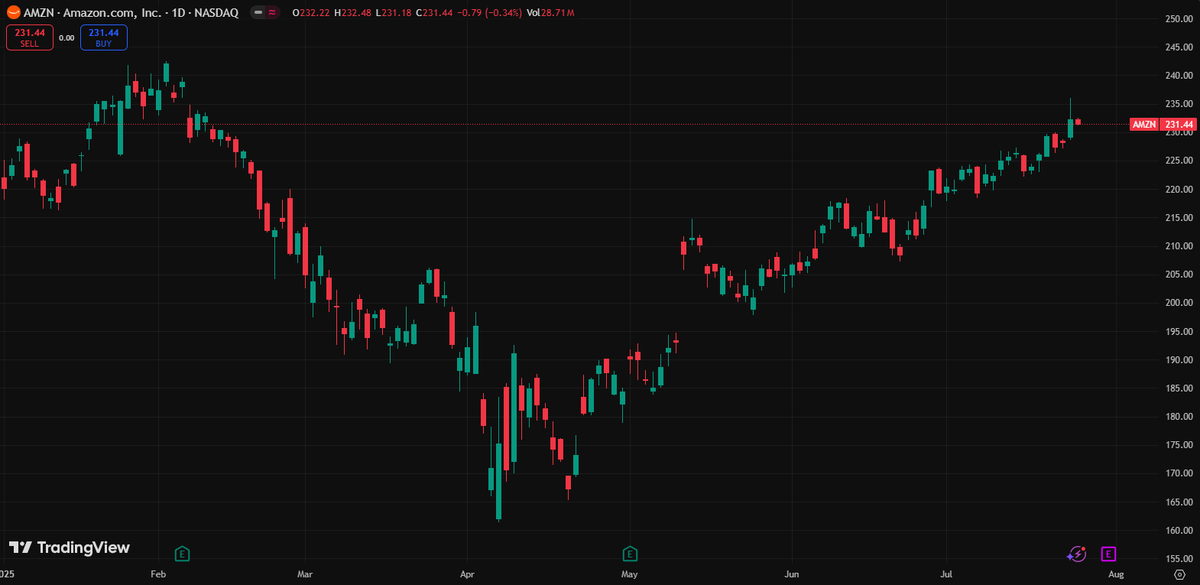The height and width of the screenshot is (585, 1200).
Task: Click the 160.00 price axis label
Action: [x=1177, y=530]
